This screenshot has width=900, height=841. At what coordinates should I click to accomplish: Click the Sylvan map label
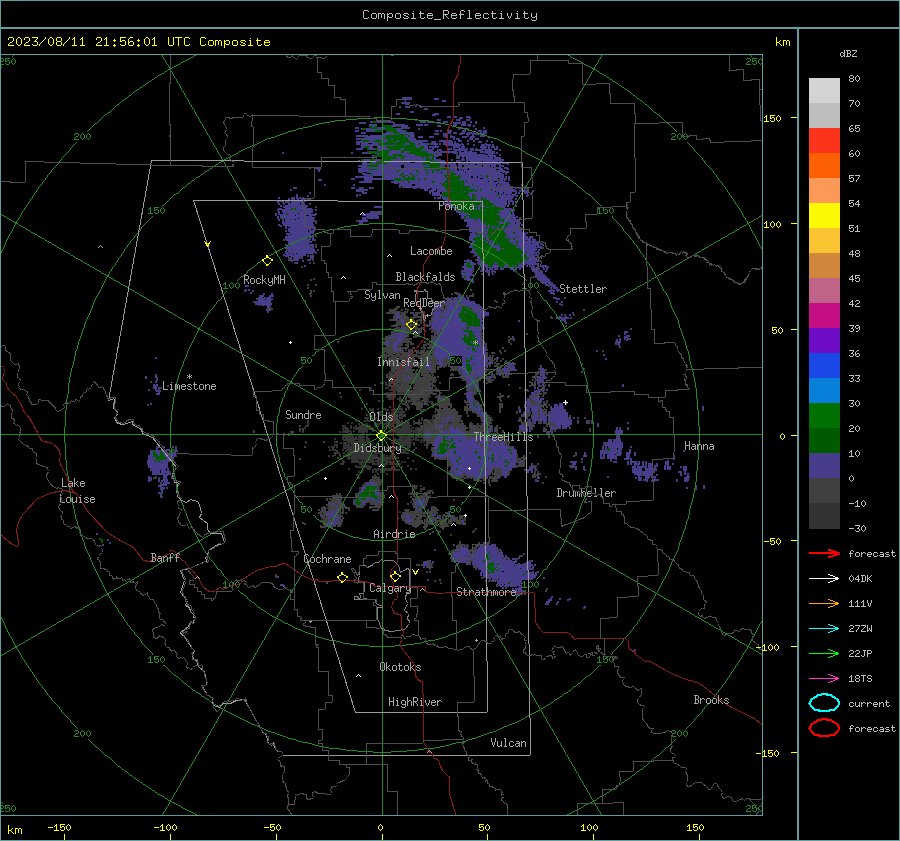[x=382, y=295]
